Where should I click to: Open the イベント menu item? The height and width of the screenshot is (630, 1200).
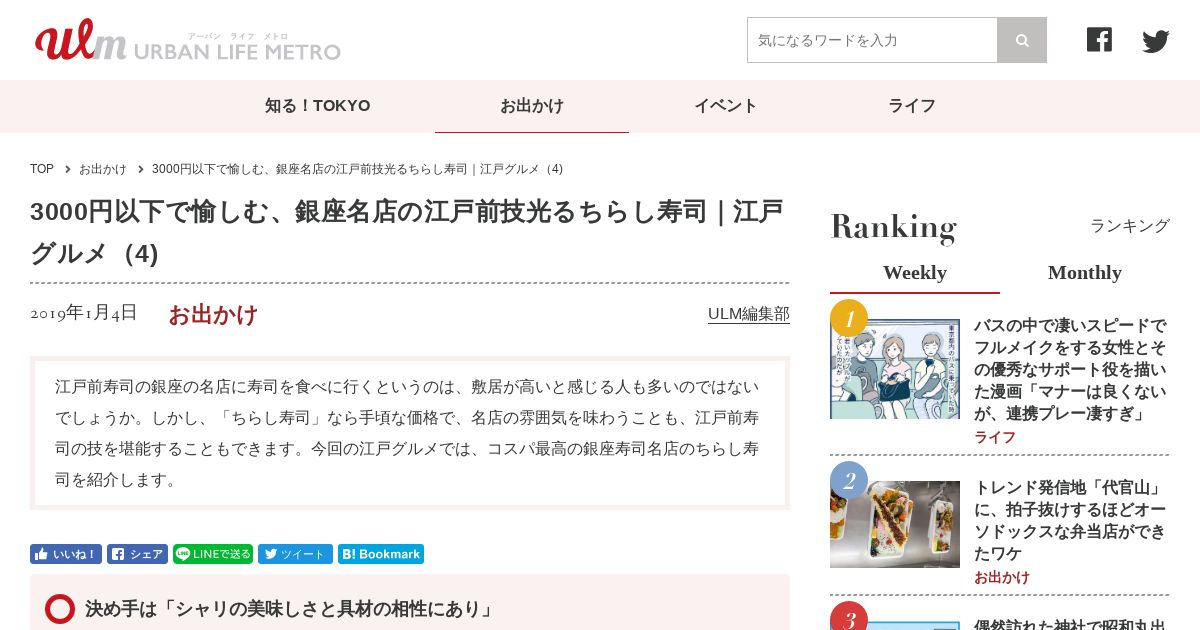tap(726, 106)
